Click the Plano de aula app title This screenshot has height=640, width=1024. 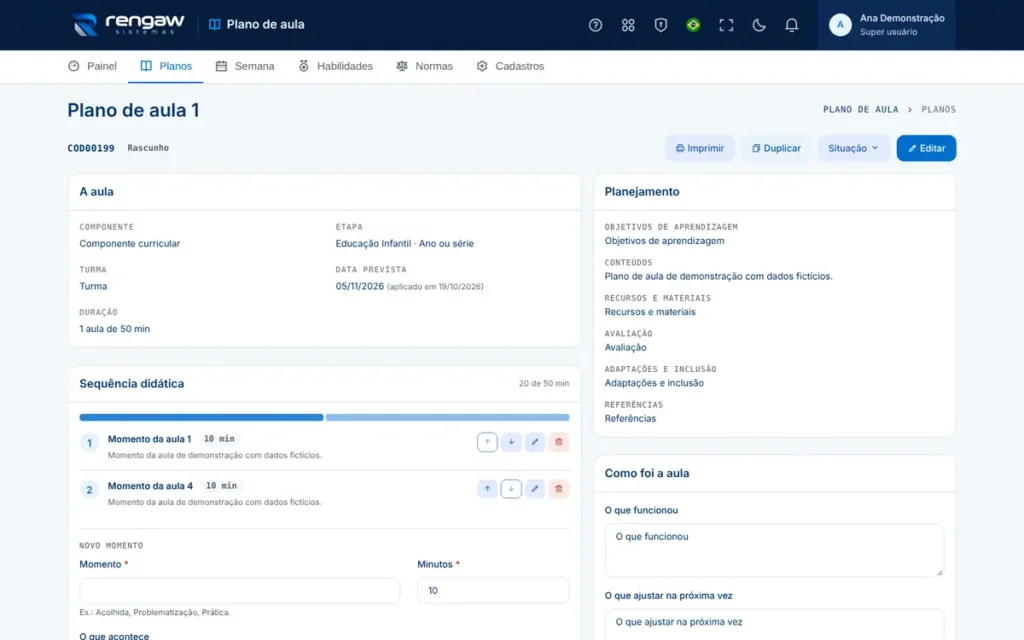coord(257,25)
